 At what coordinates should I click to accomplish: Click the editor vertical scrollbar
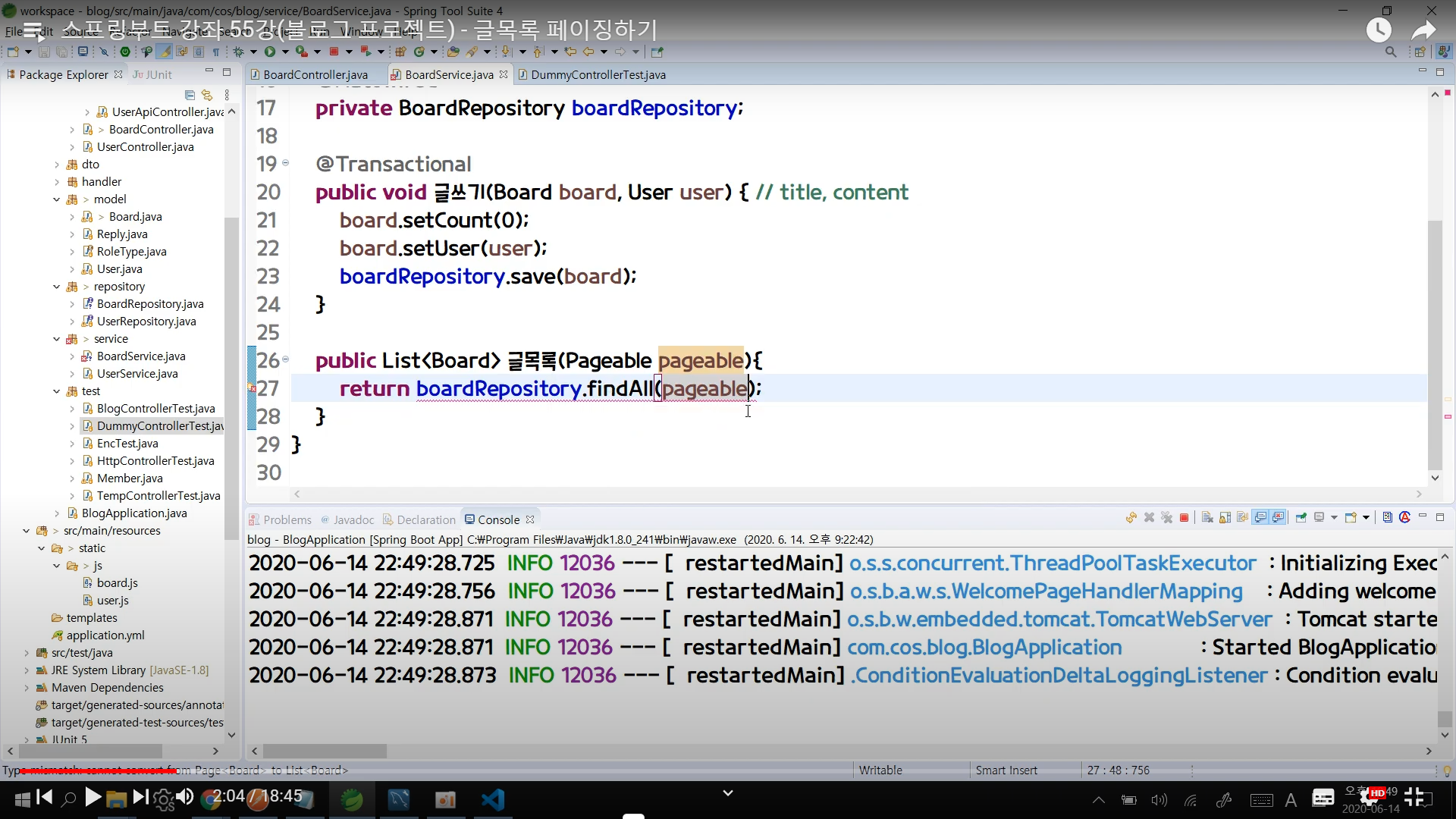coord(1435,345)
